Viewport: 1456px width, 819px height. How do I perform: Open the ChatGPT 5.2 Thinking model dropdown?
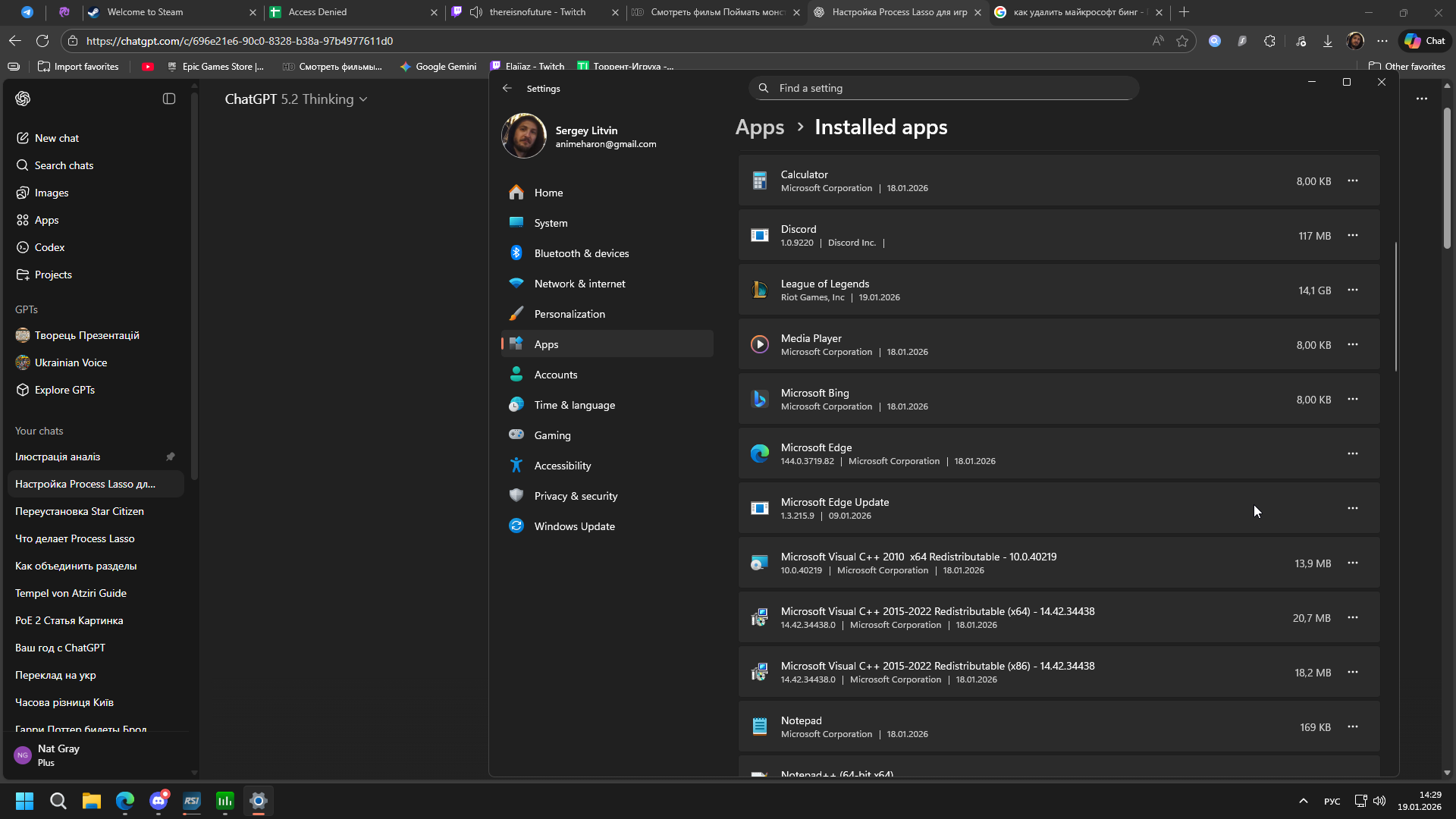[296, 99]
